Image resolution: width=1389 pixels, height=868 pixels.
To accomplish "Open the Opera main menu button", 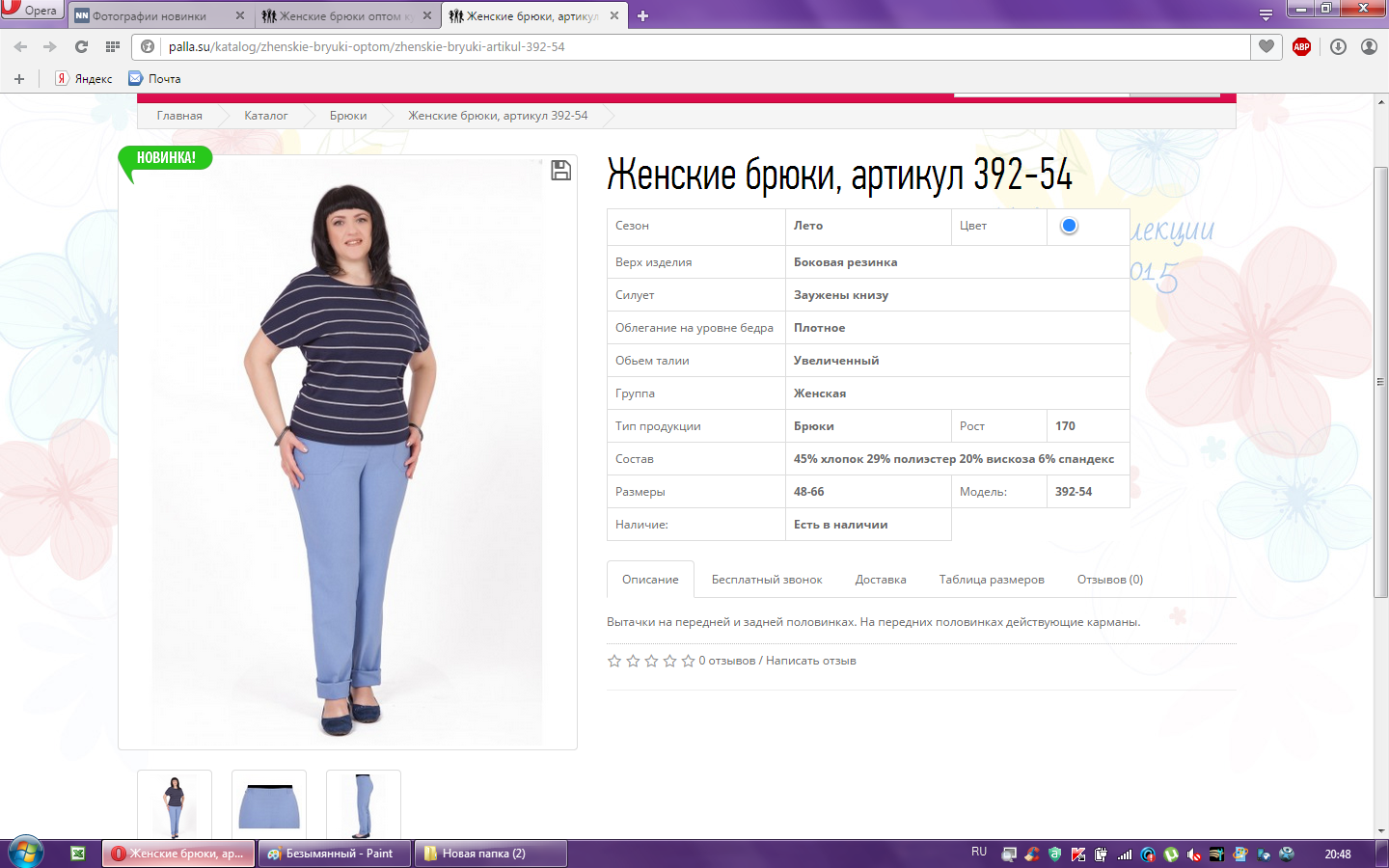I will click(x=32, y=10).
